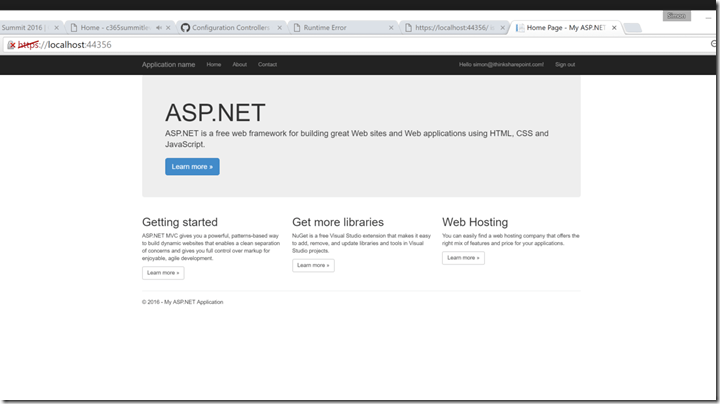720x404 pixels.
Task: Click the GitHub favicon on Configuration Controllers tab
Action: point(186,28)
